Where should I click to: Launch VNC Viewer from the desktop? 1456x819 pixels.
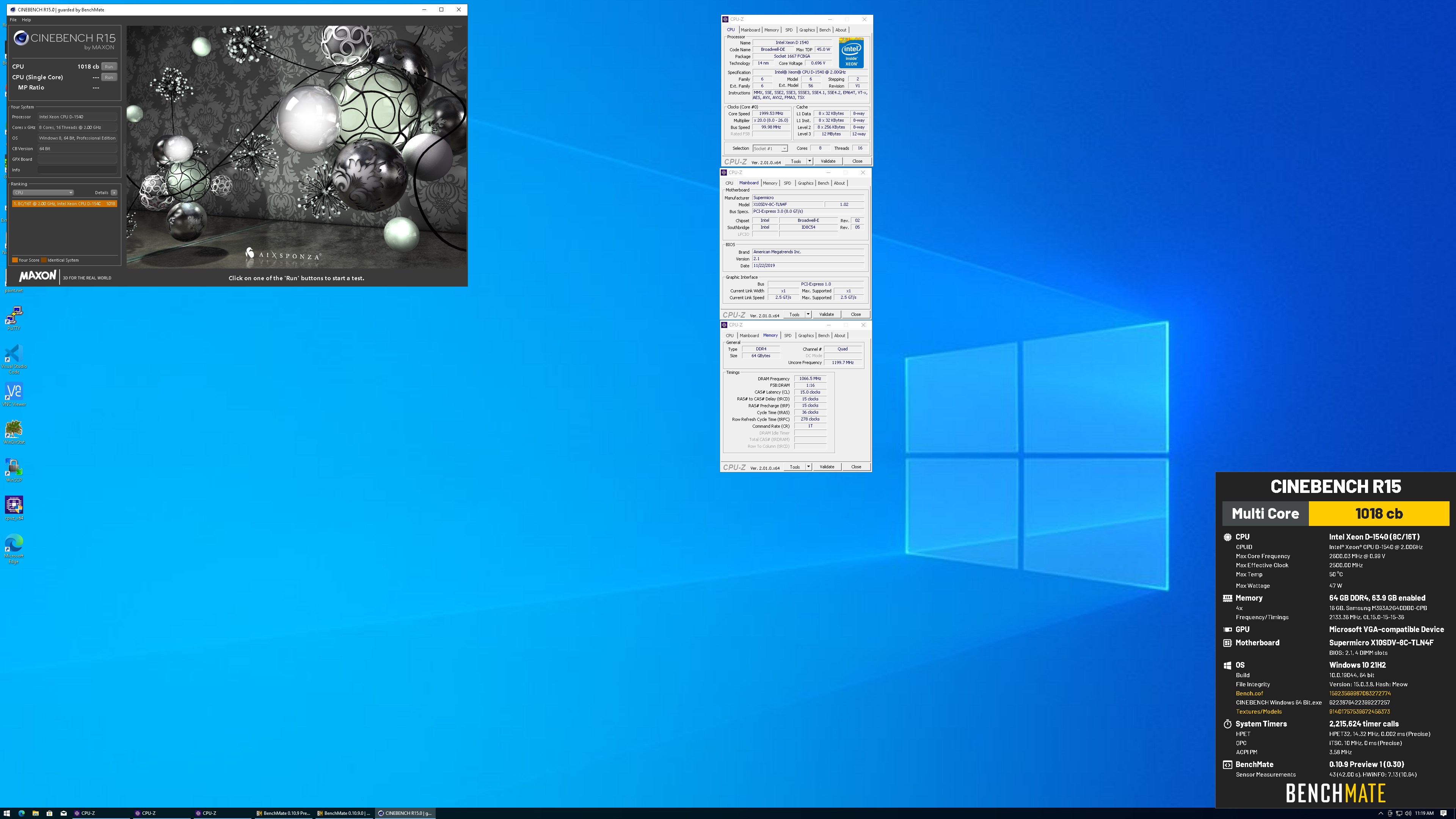(x=14, y=394)
